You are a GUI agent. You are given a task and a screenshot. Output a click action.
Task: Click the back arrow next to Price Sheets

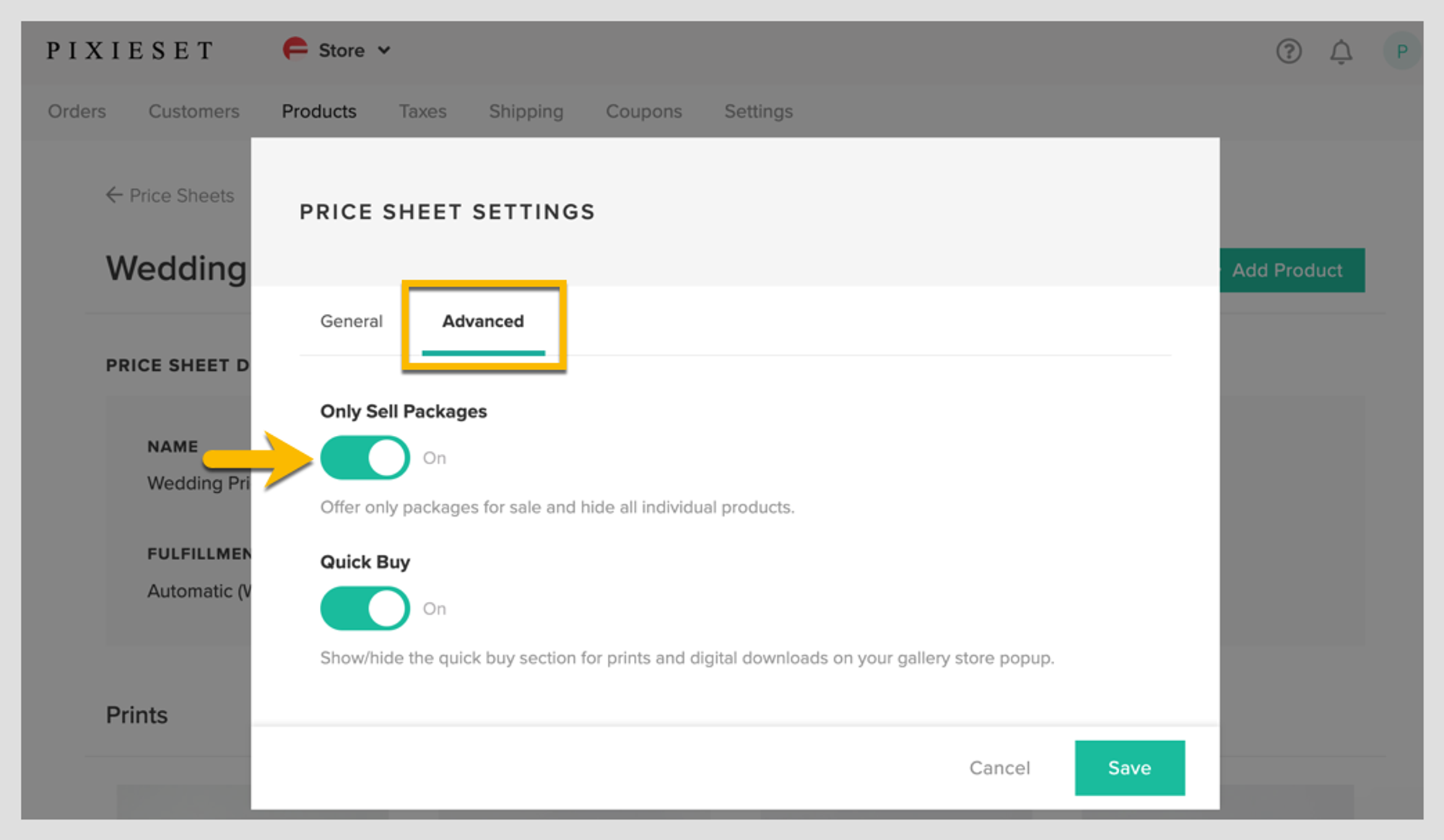tap(113, 195)
